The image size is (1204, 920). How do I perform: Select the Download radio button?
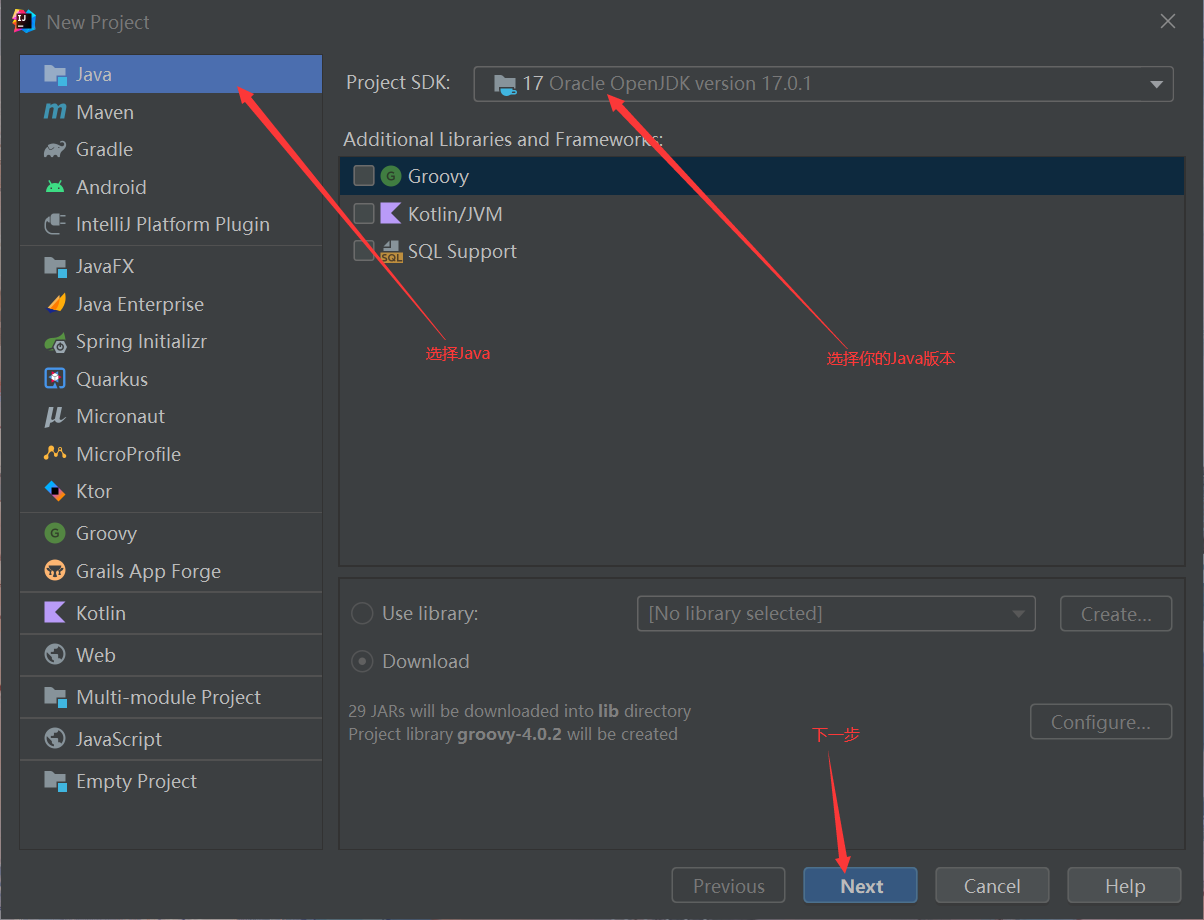(363, 661)
